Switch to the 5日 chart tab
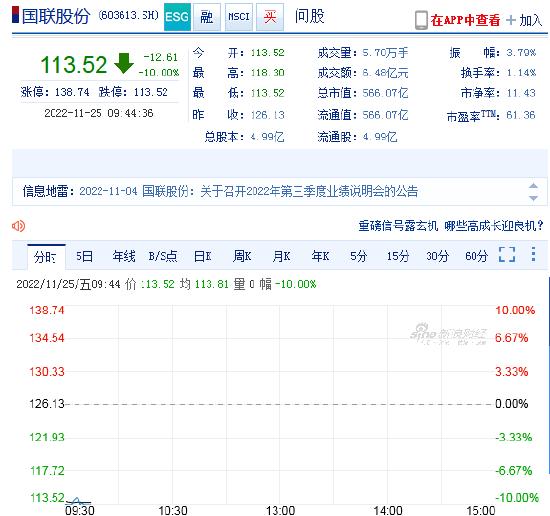This screenshot has height=516, width=550. (x=85, y=256)
